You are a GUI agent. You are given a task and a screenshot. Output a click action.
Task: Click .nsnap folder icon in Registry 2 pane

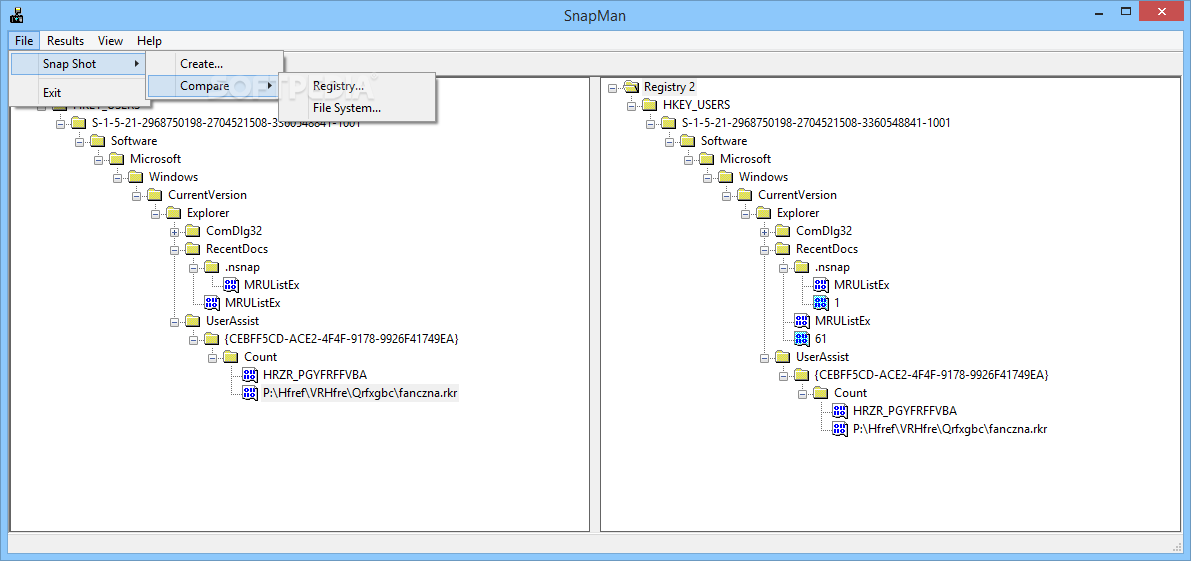[x=802, y=266]
